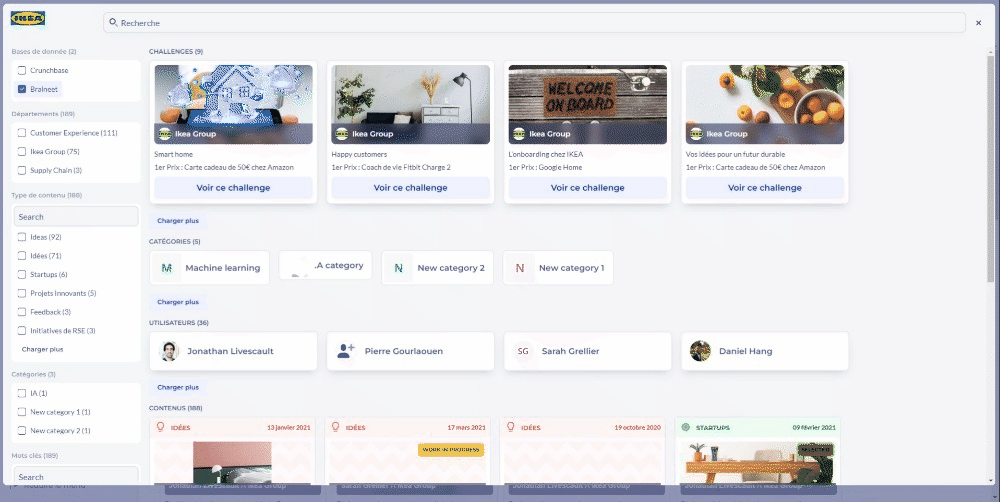Load more users via Charger plus
The image size is (1000, 502).
point(178,387)
